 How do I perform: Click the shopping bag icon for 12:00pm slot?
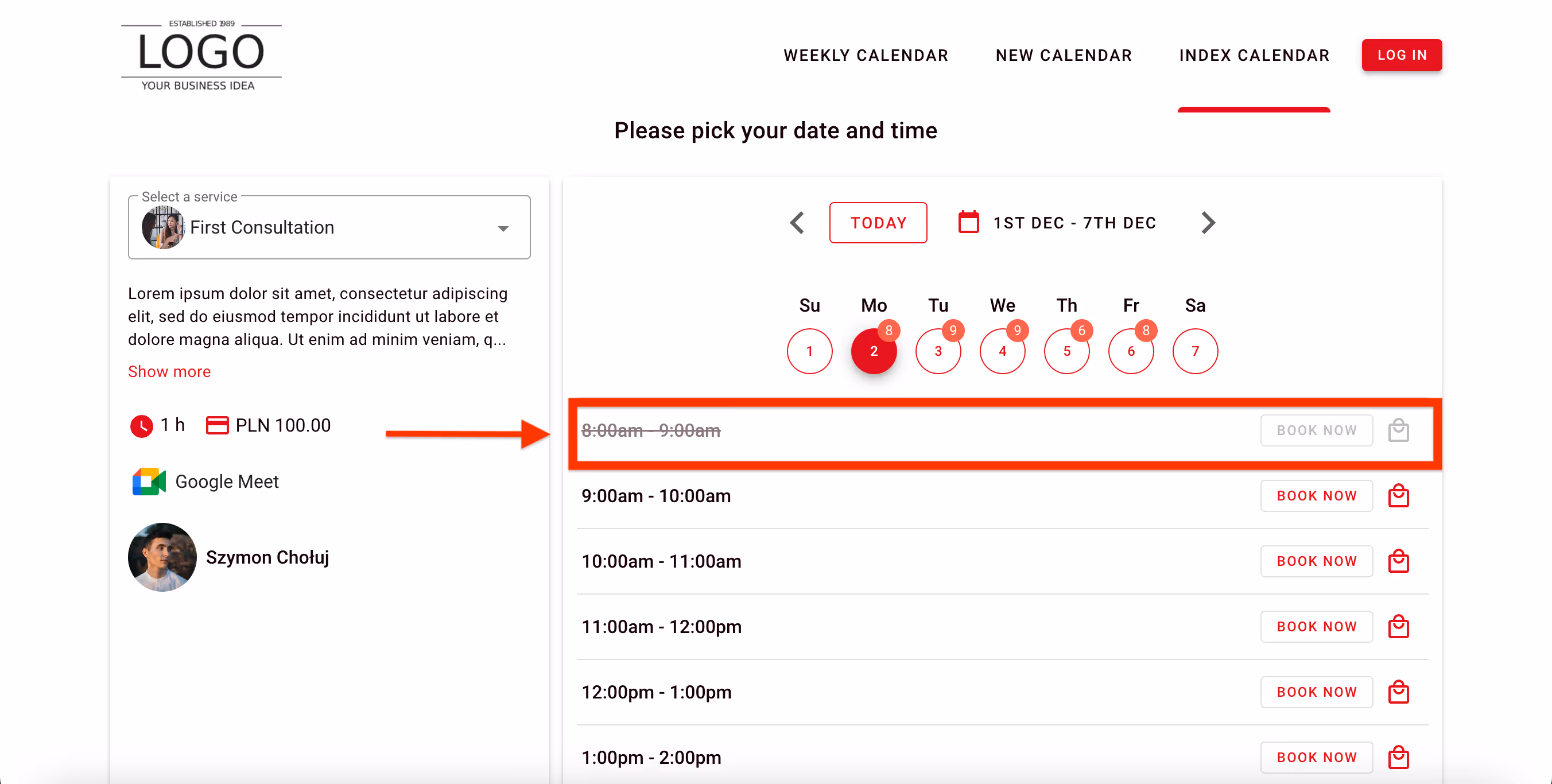point(1399,692)
